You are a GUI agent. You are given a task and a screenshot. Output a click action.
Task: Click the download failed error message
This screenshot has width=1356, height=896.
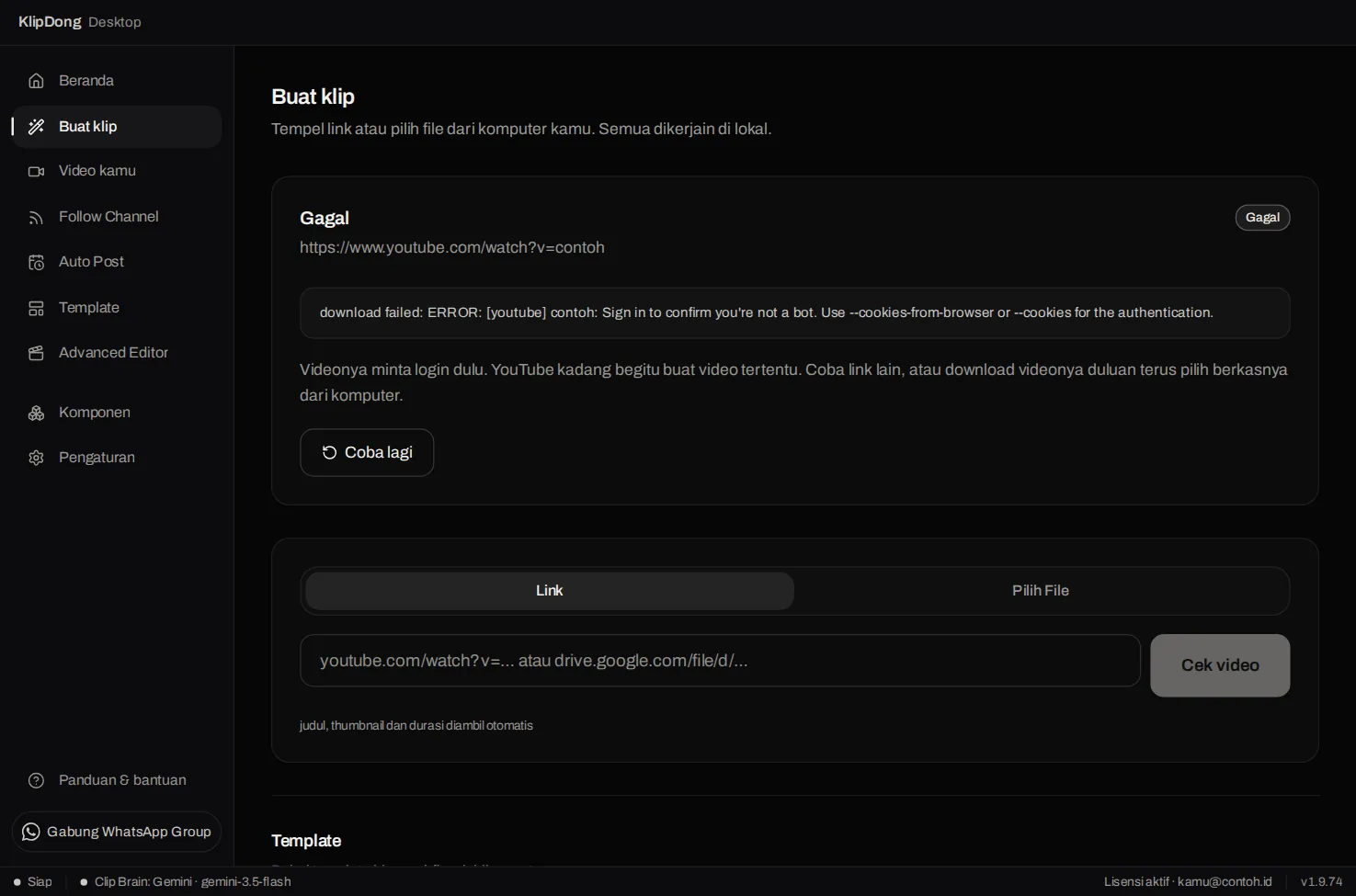[794, 312]
